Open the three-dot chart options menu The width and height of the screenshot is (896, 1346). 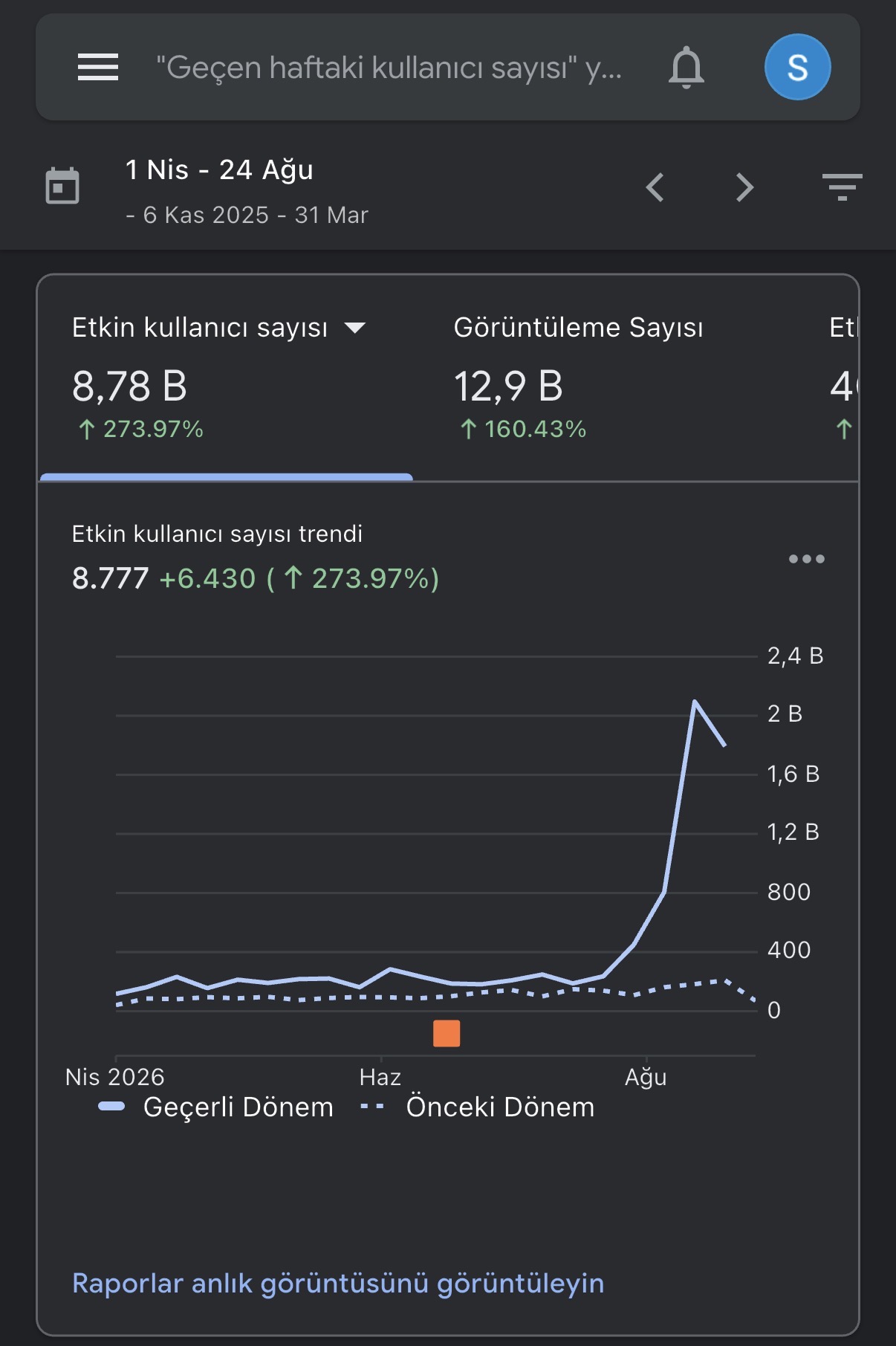(x=807, y=559)
